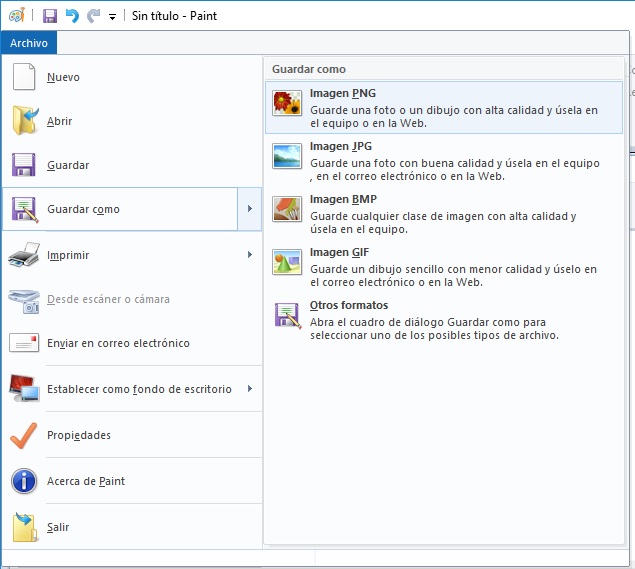
Task: Click the monitor icon for desktop background
Action: click(x=24, y=388)
